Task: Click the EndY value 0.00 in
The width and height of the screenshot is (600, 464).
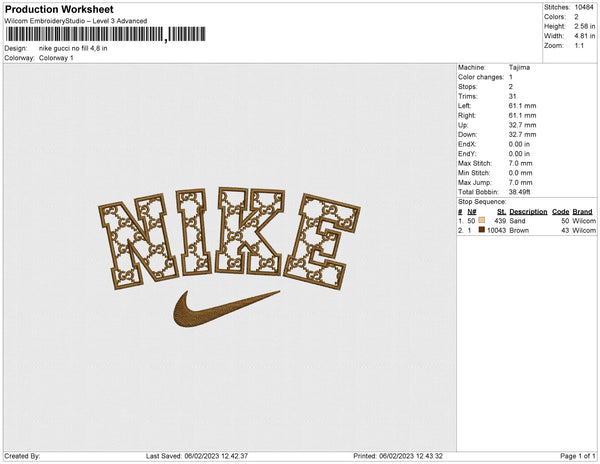Action: 519,154
